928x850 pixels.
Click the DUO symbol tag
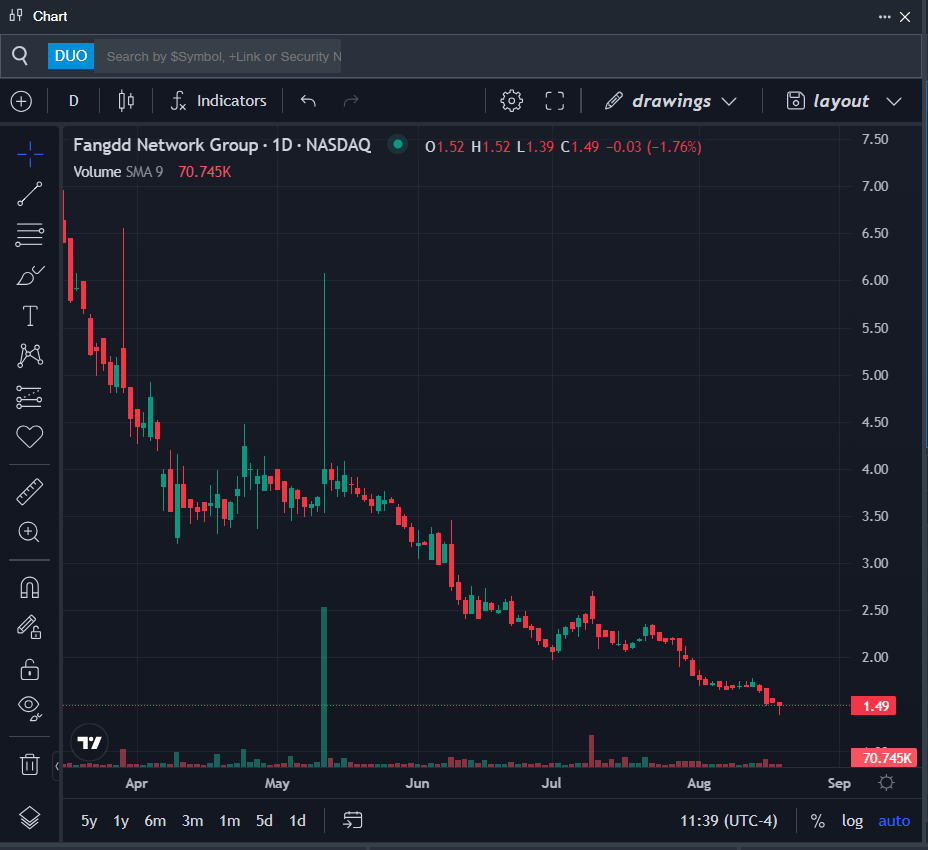70,56
